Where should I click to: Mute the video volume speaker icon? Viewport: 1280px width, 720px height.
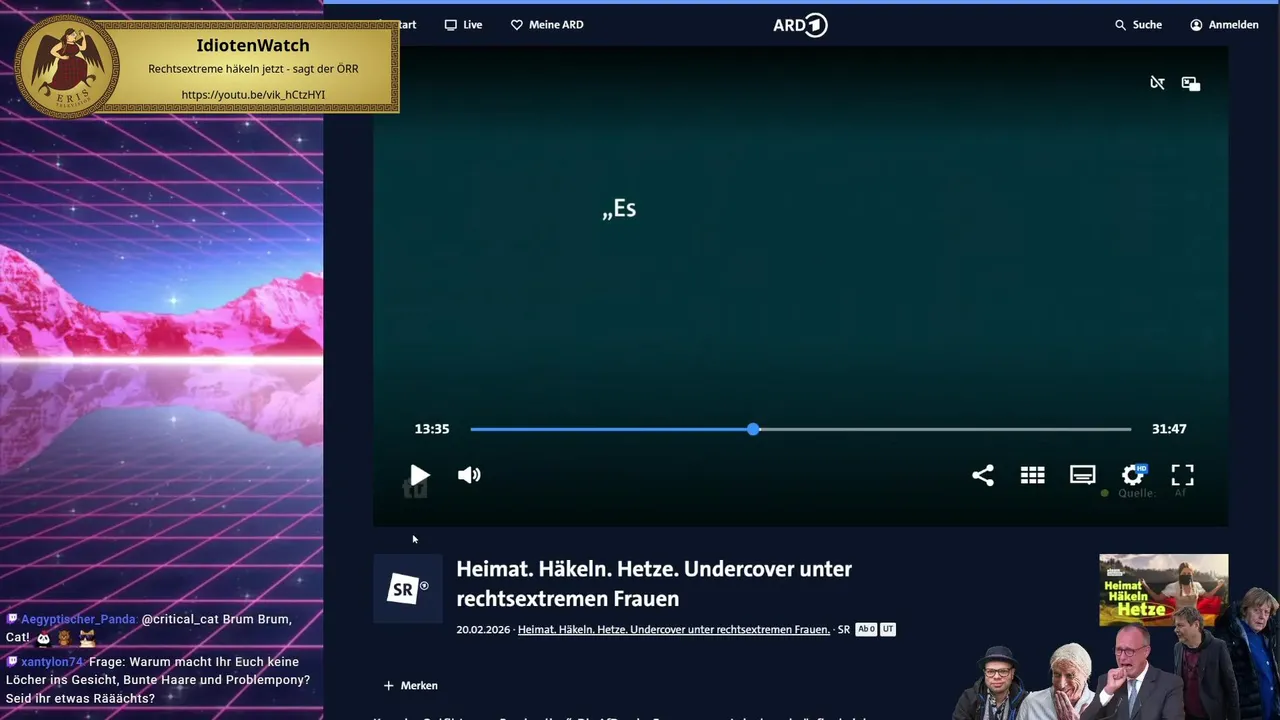[469, 475]
